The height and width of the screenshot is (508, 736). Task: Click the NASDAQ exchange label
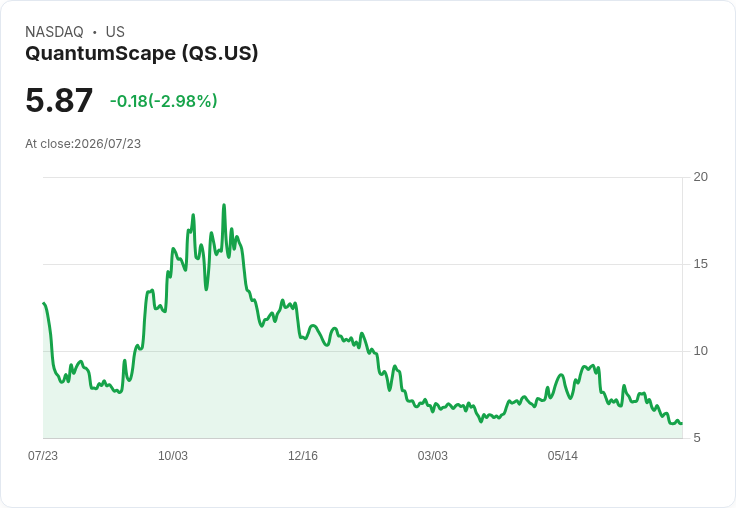(54, 32)
